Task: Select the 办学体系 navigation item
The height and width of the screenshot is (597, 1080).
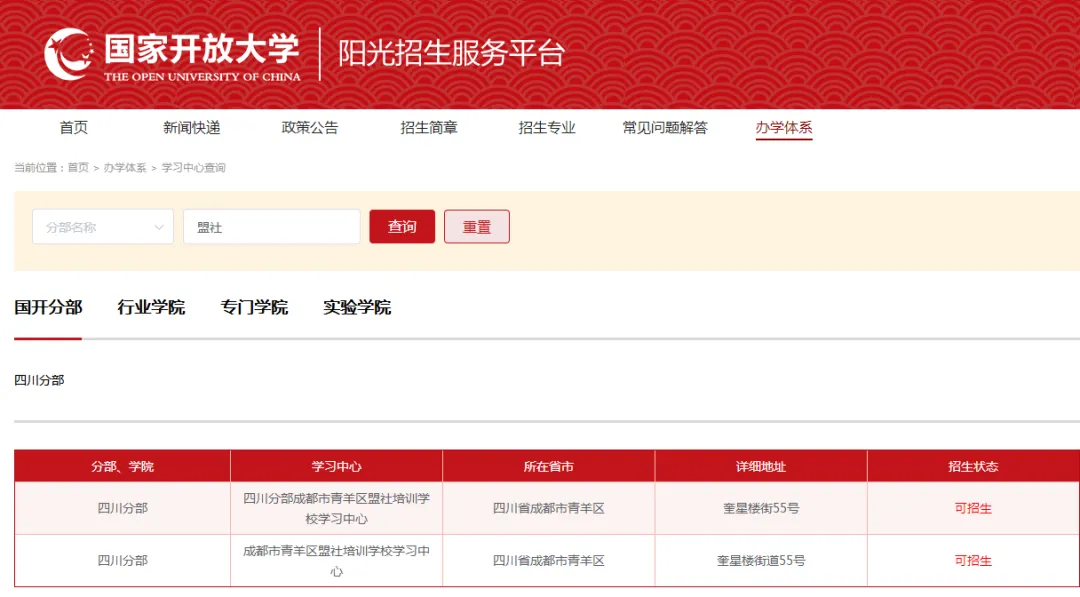Action: point(784,127)
